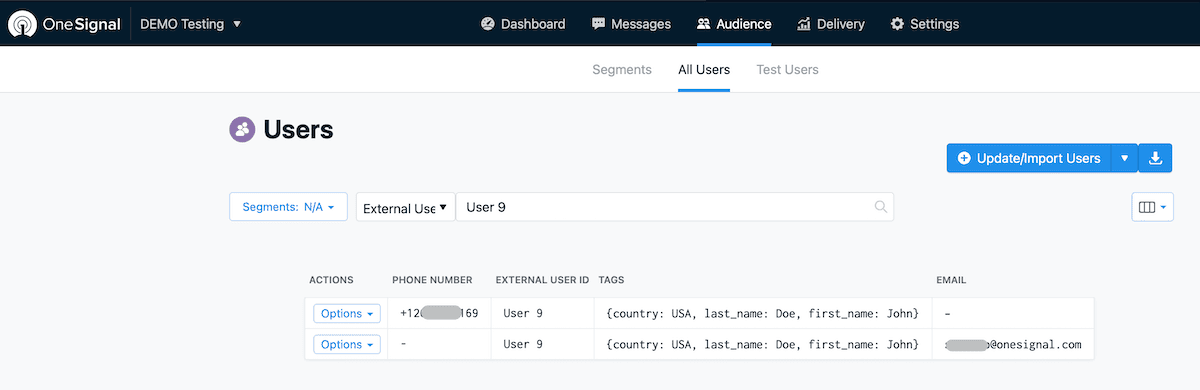
Task: Click the Update/Import Users button
Action: [1029, 158]
